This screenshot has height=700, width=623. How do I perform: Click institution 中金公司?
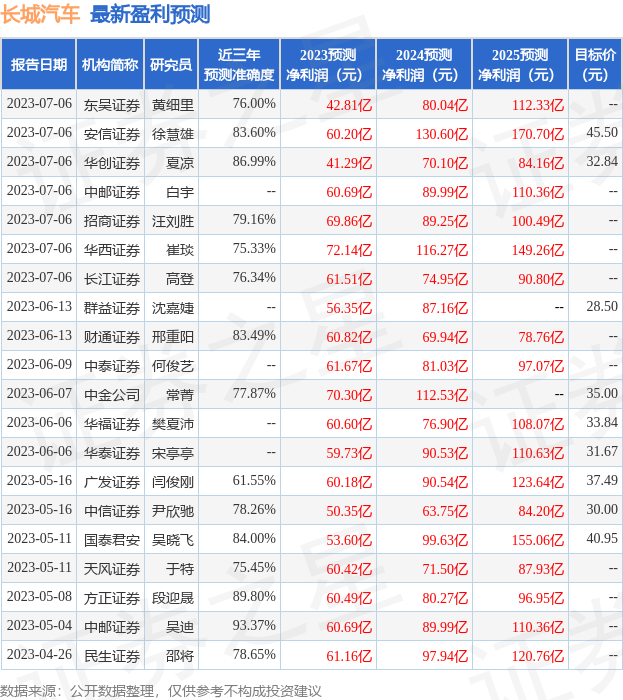pos(112,395)
